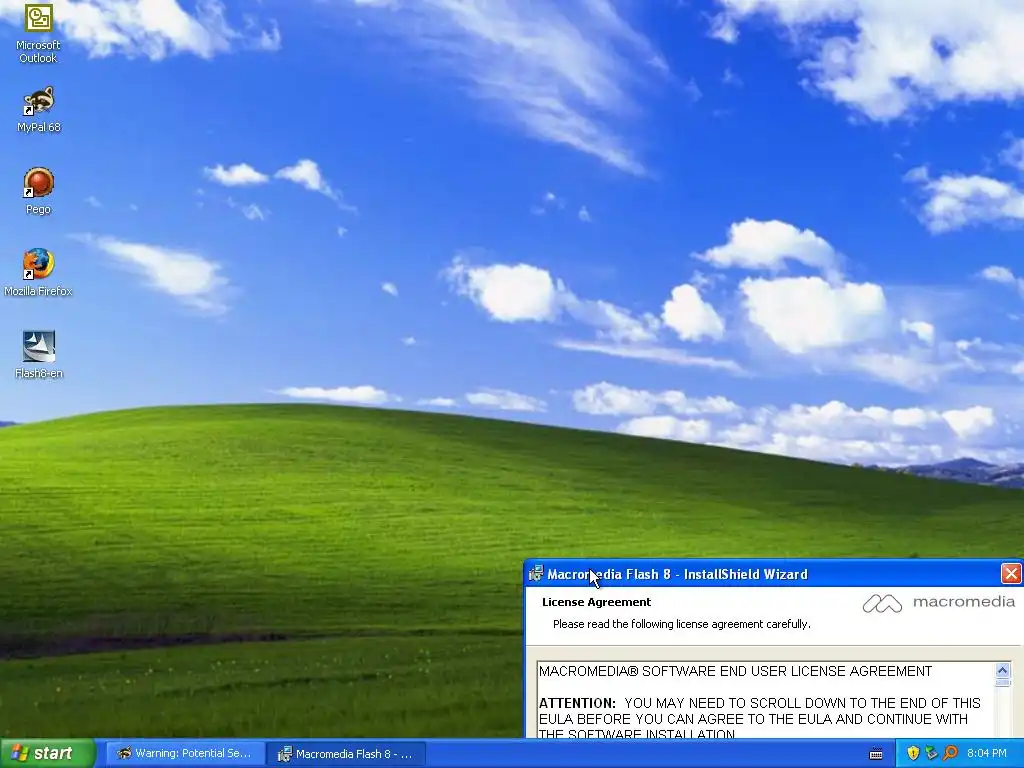
Task: Click the installer icon in wizard title bar
Action: (x=536, y=574)
